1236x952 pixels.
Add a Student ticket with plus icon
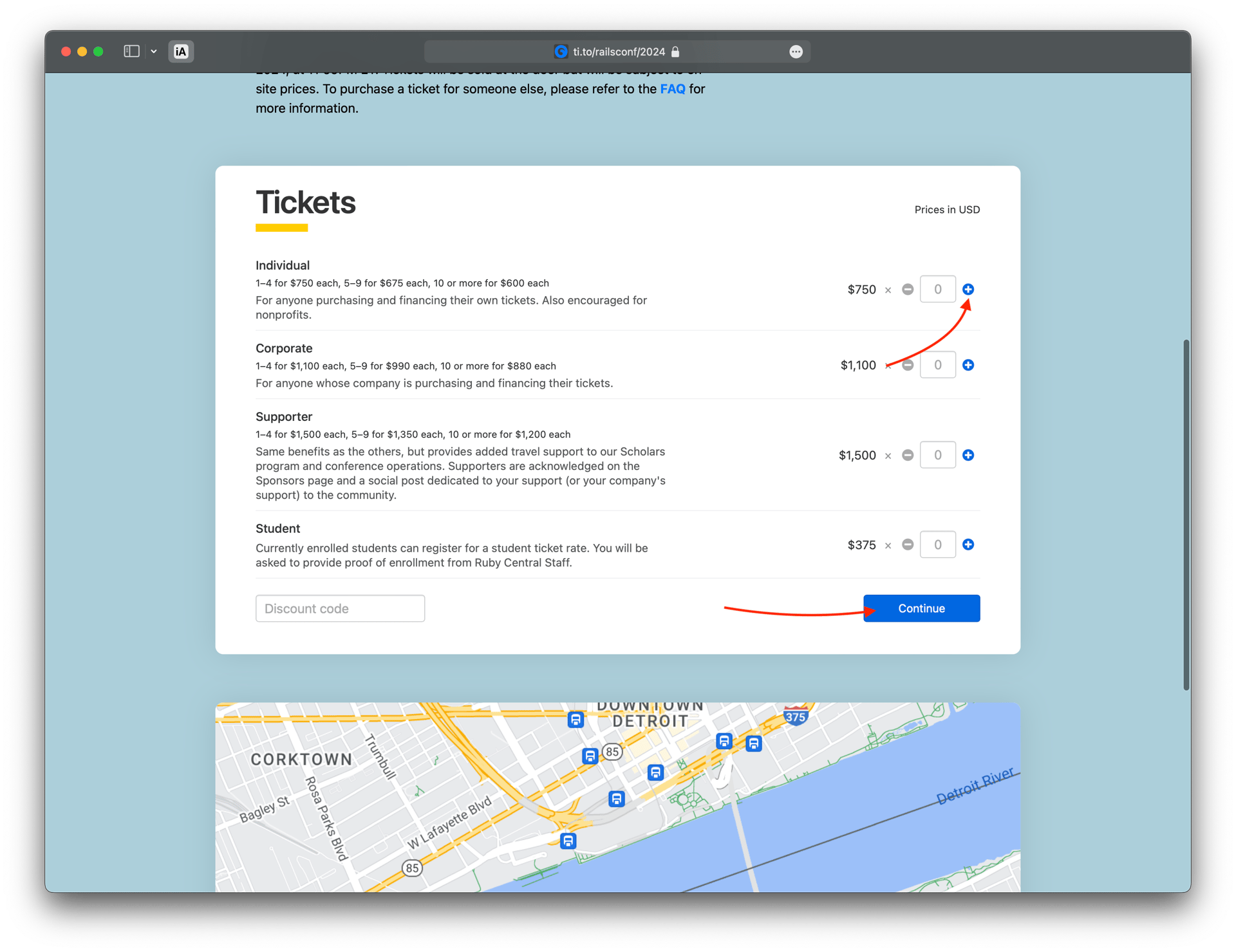[x=968, y=545]
